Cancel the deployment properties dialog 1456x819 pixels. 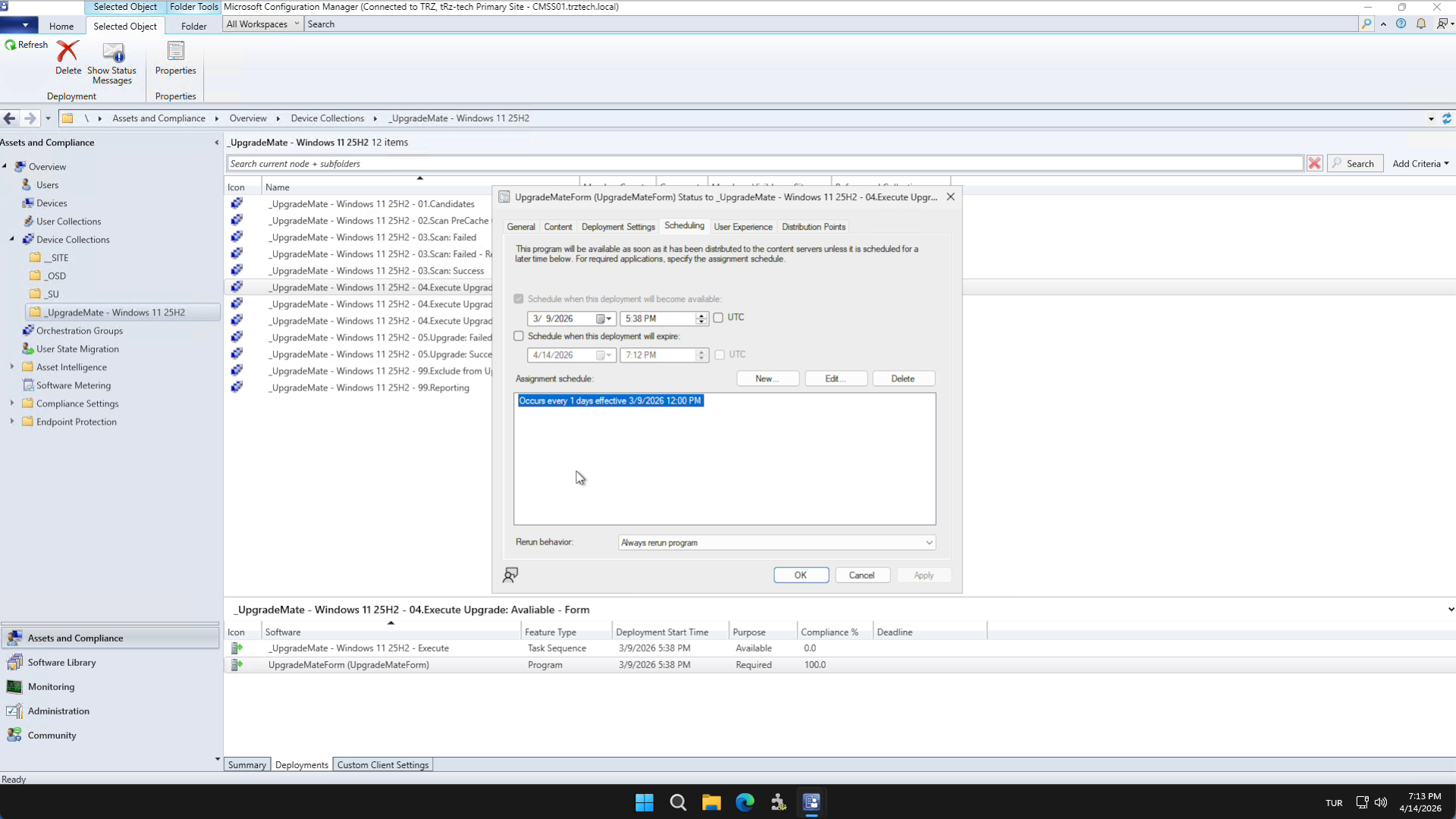pyautogui.click(x=861, y=576)
